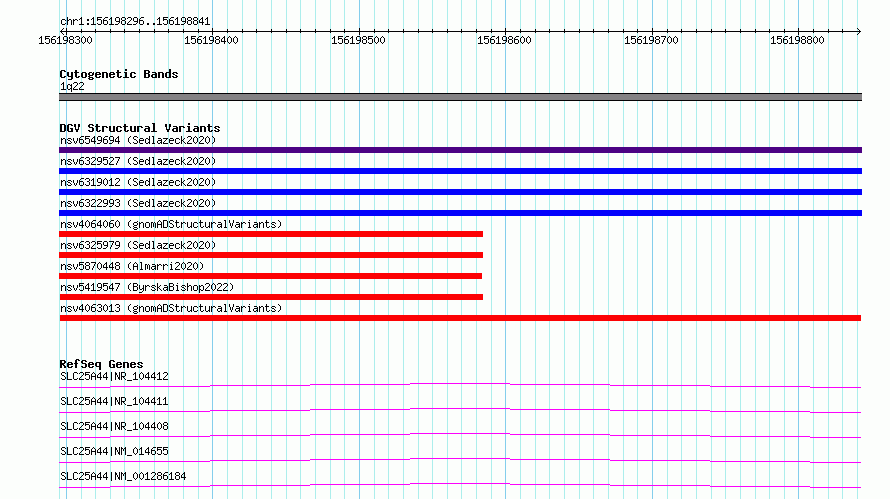Open the RefSeq Genes track title

(101, 364)
